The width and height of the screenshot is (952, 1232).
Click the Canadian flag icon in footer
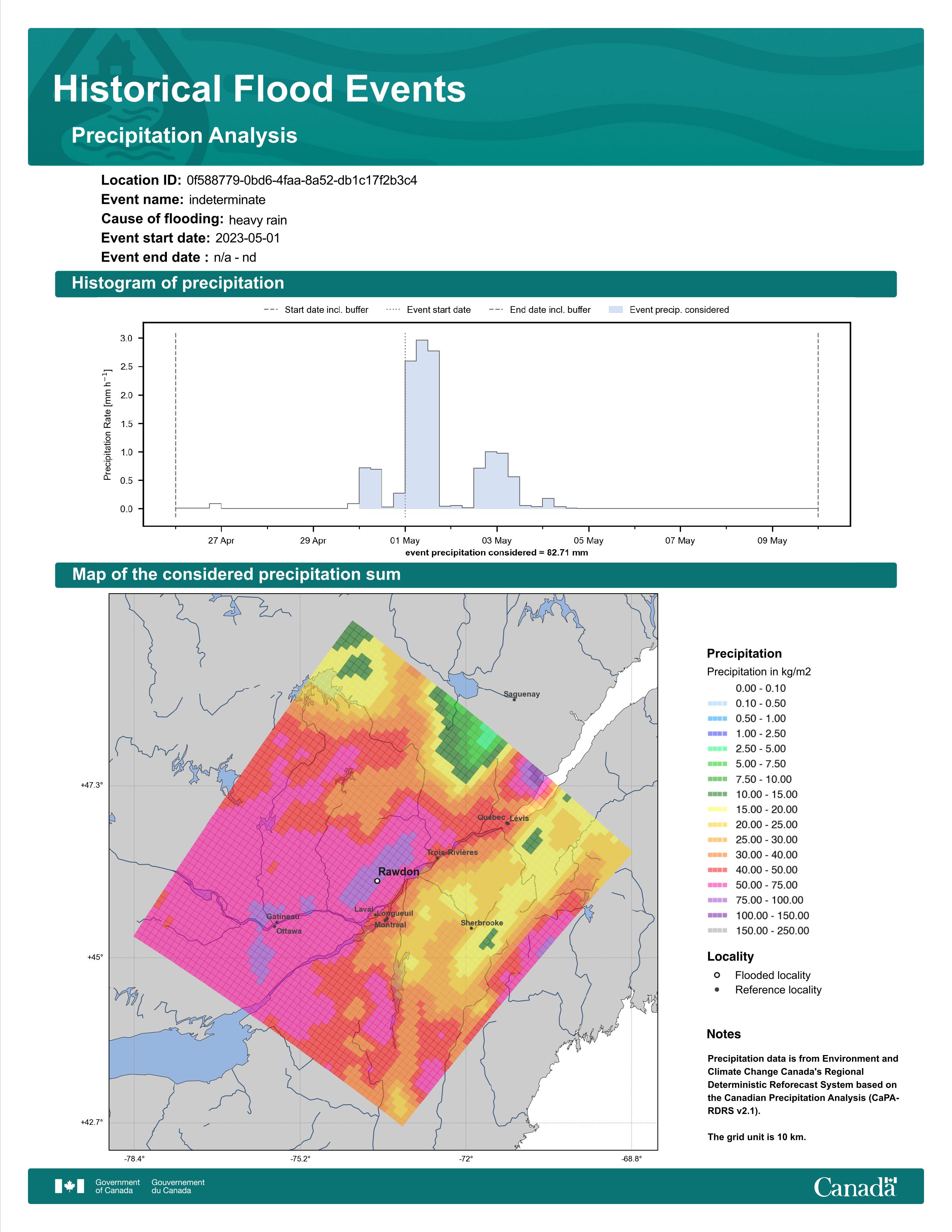(69, 1186)
